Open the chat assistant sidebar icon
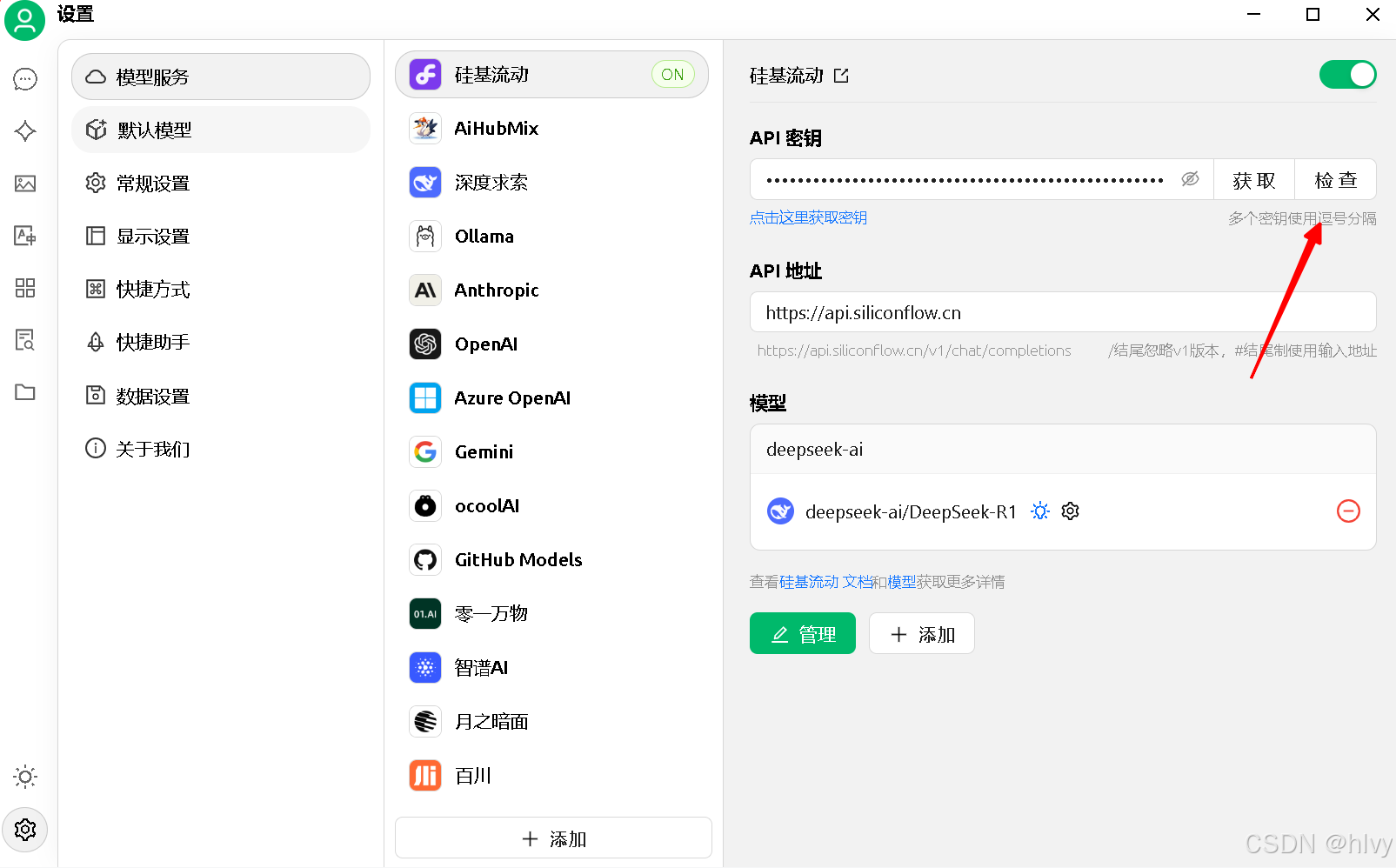 25,79
